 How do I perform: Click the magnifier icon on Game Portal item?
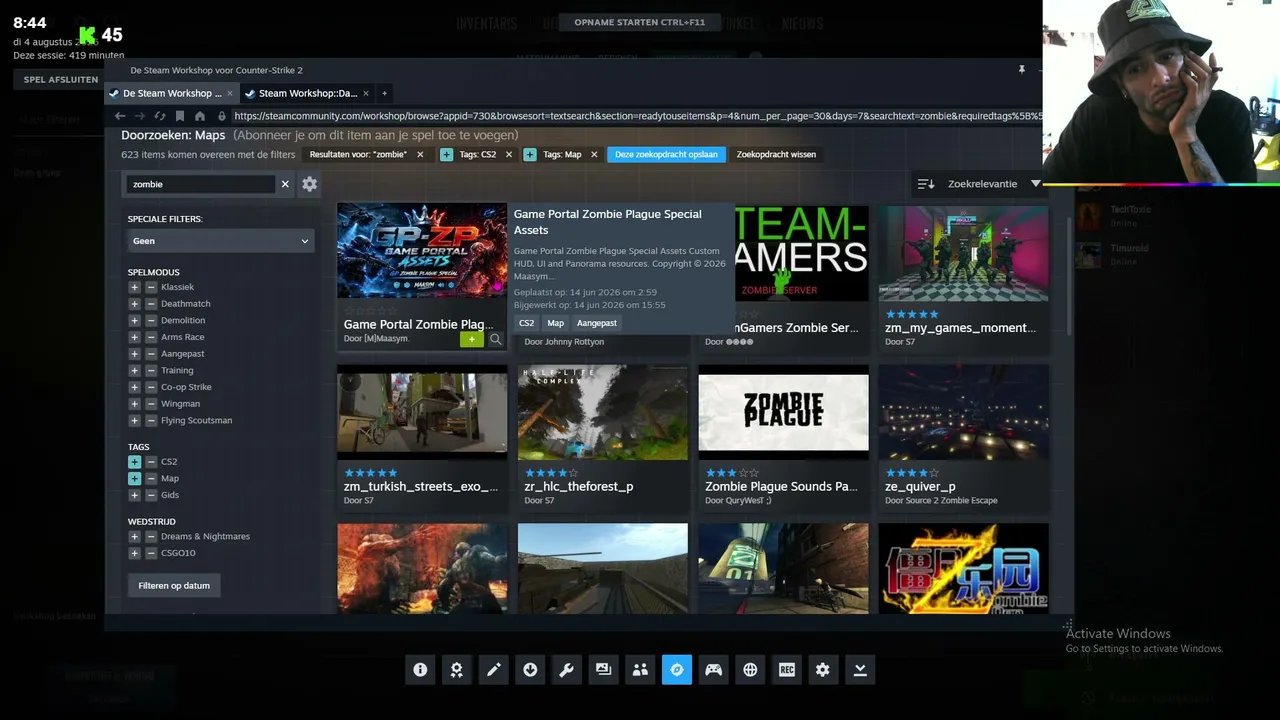495,339
